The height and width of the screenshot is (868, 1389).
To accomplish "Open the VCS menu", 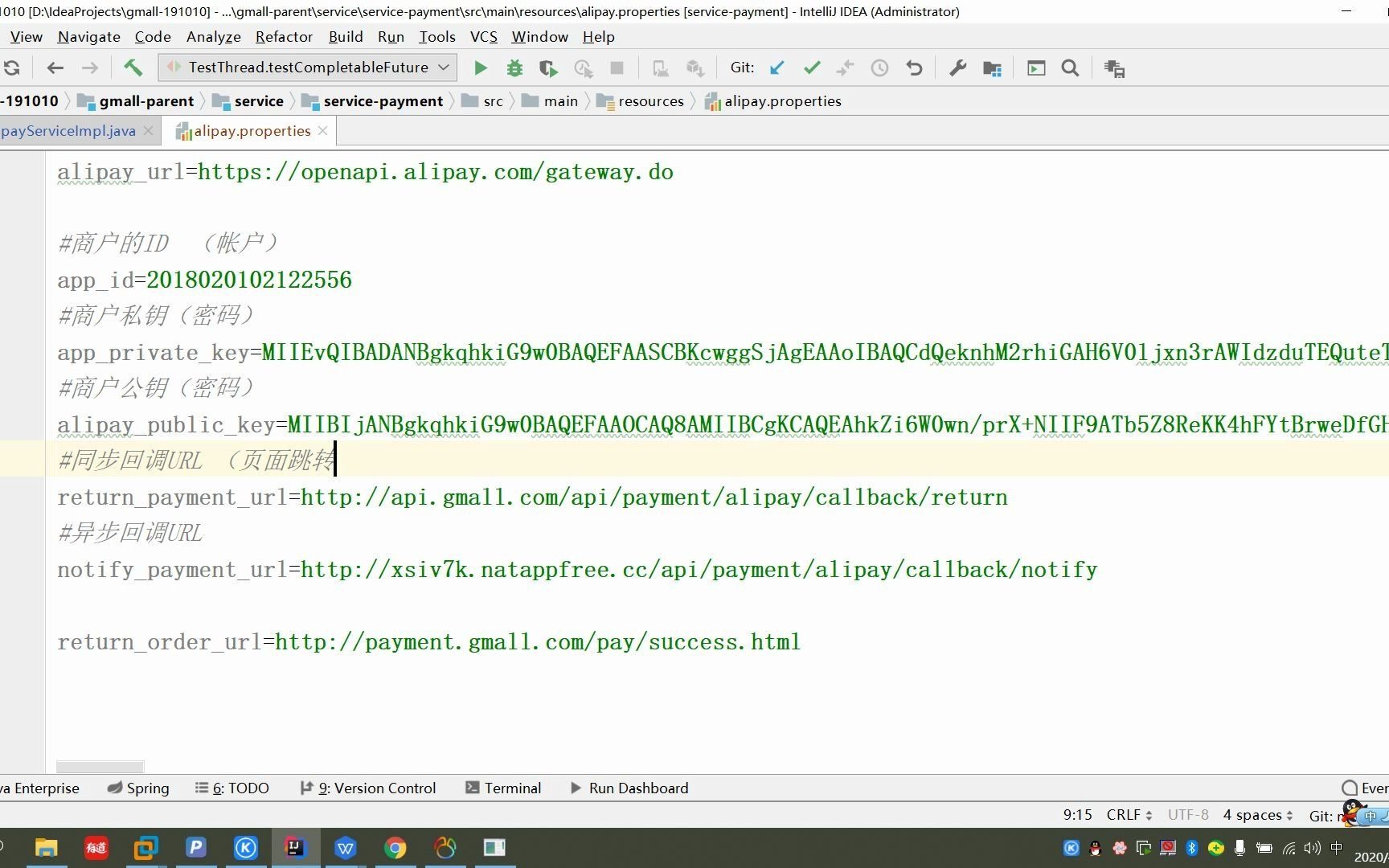I will pyautogui.click(x=484, y=37).
